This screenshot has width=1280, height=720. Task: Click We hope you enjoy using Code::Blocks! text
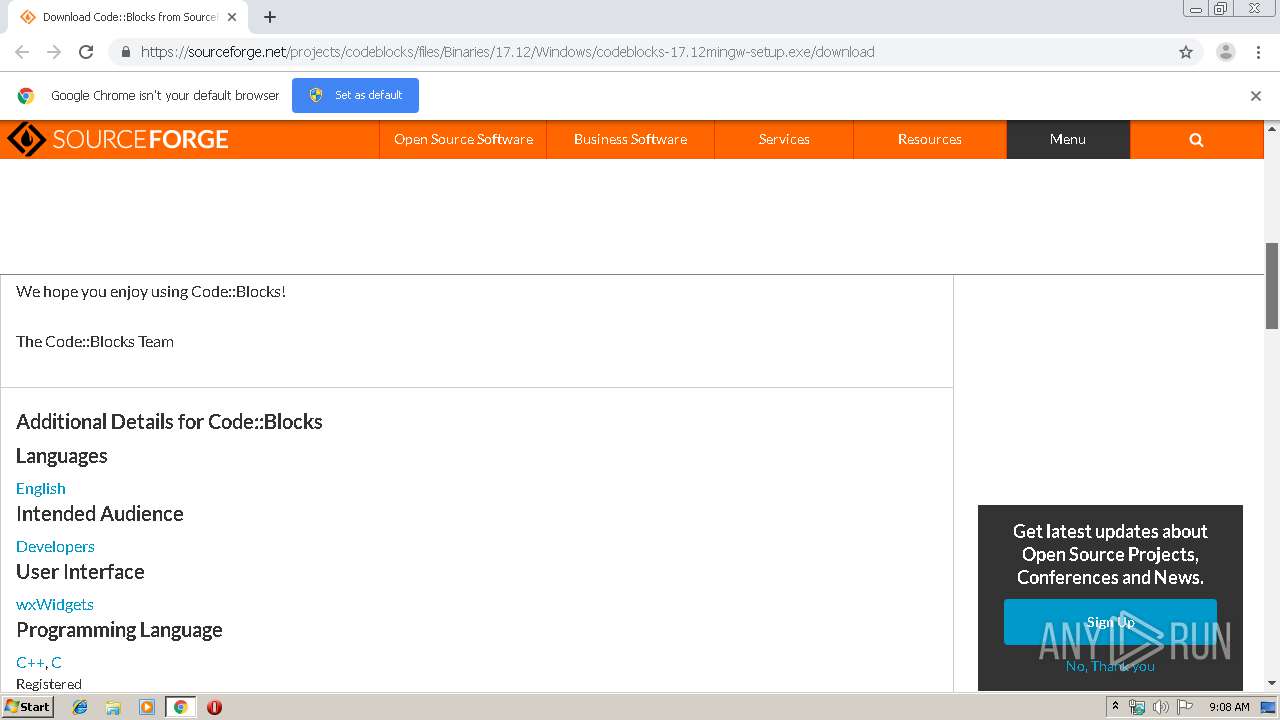click(151, 291)
